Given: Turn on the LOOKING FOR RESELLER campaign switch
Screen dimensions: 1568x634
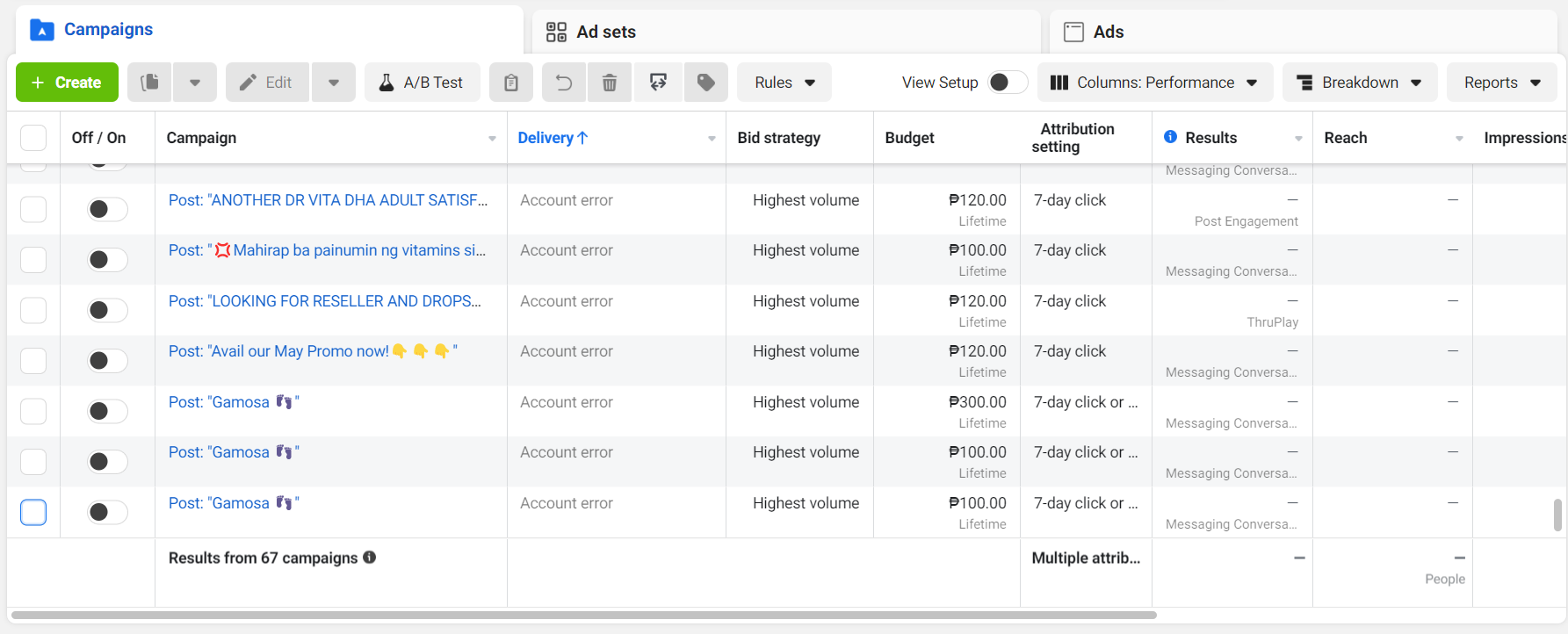Looking at the screenshot, I should 107,310.
